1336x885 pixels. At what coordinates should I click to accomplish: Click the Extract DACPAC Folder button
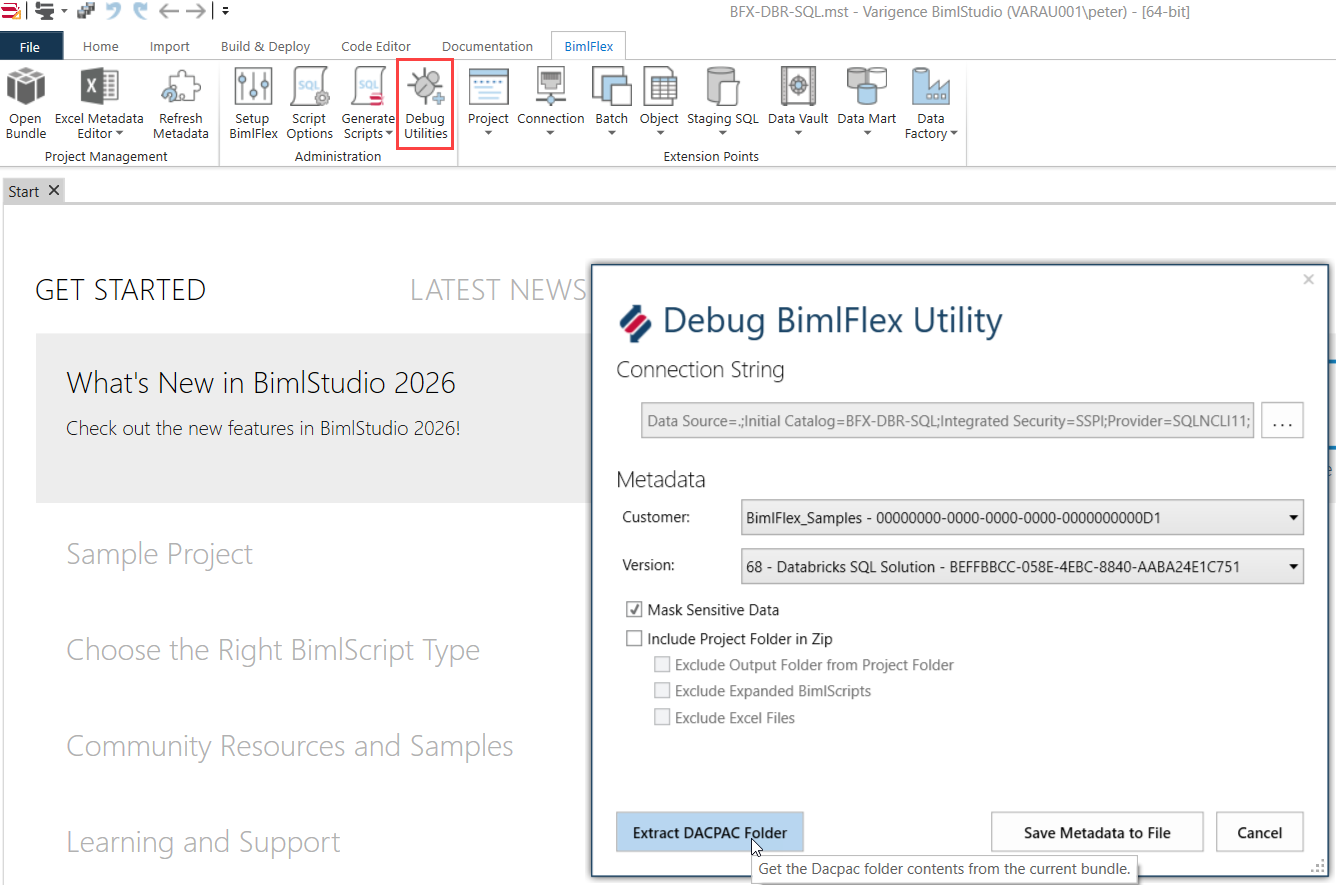pos(710,832)
